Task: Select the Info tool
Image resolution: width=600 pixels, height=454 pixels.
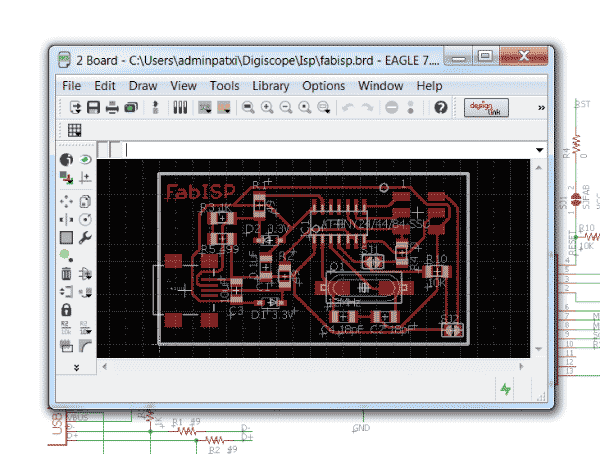Action: (x=66, y=159)
